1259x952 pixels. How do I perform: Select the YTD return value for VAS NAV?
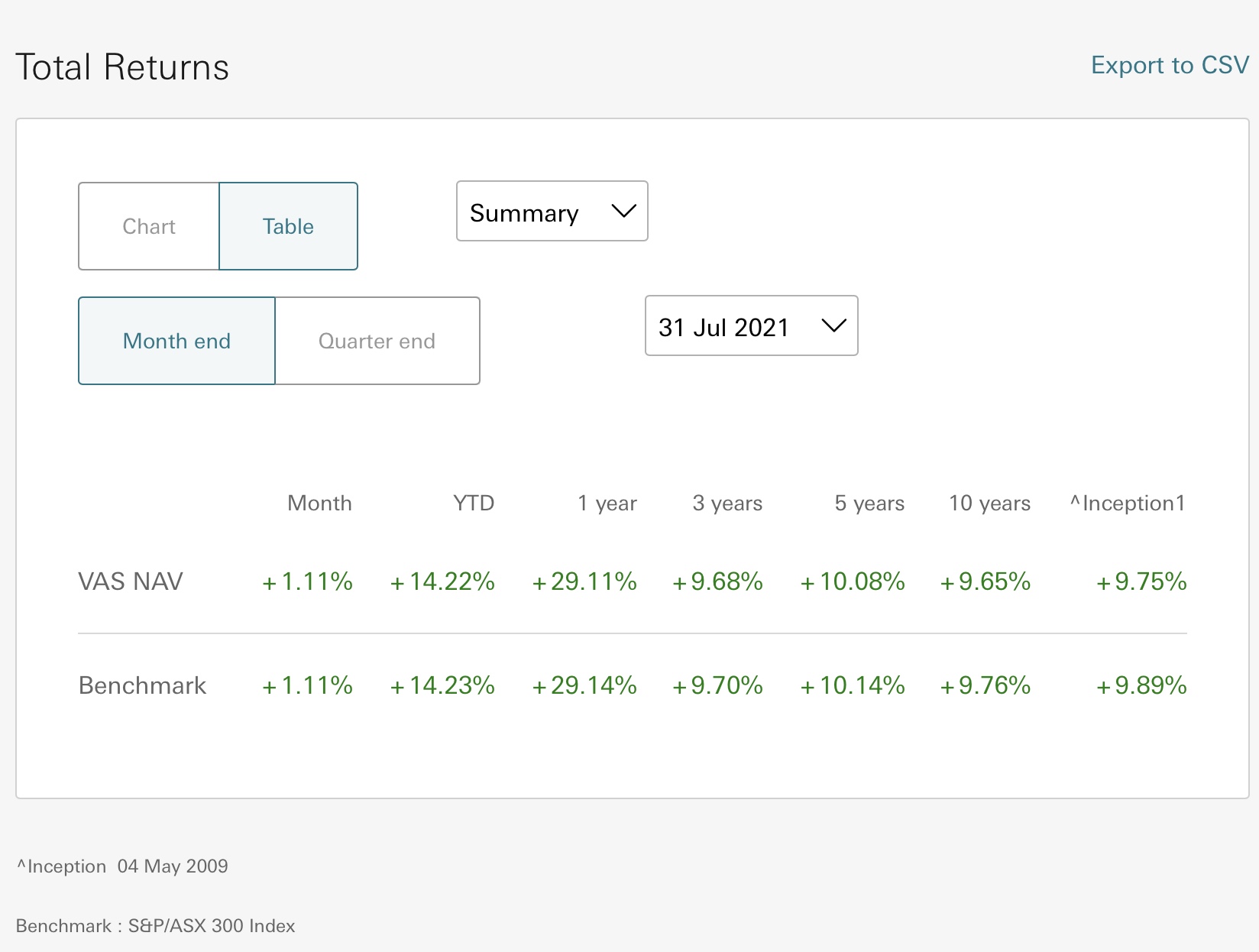point(442,581)
